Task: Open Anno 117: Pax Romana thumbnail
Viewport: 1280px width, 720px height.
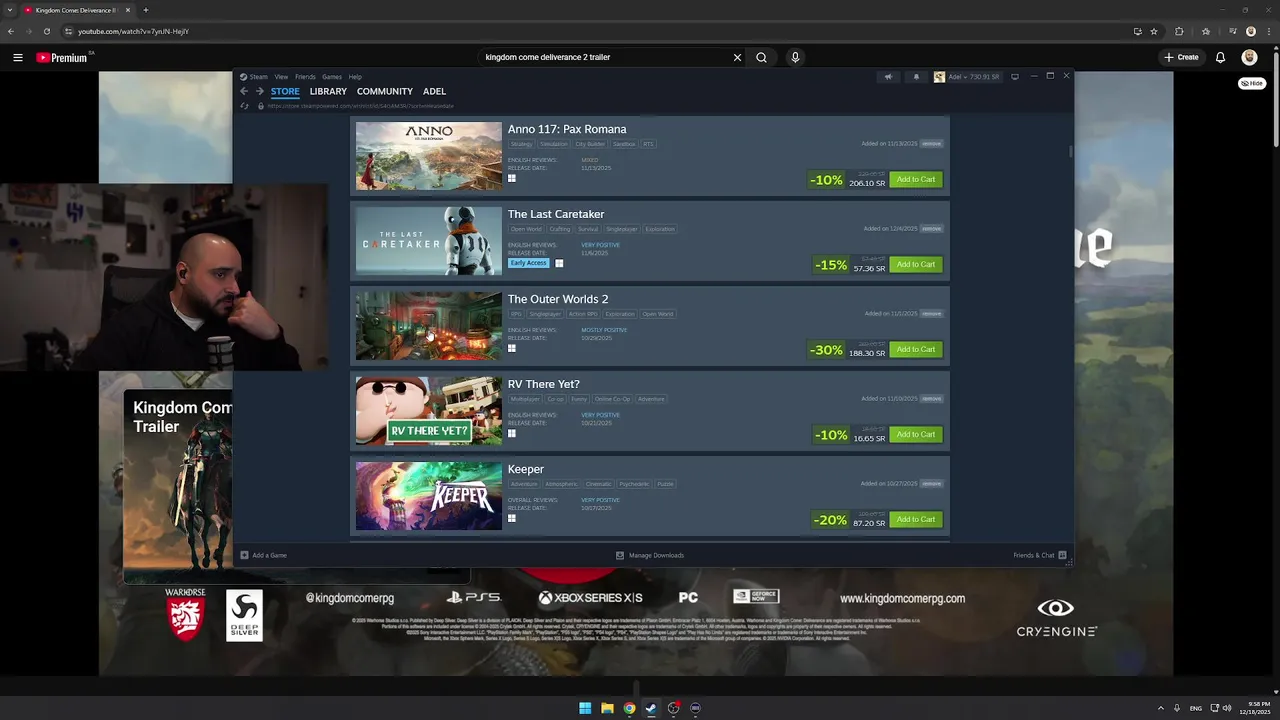Action: coord(429,156)
